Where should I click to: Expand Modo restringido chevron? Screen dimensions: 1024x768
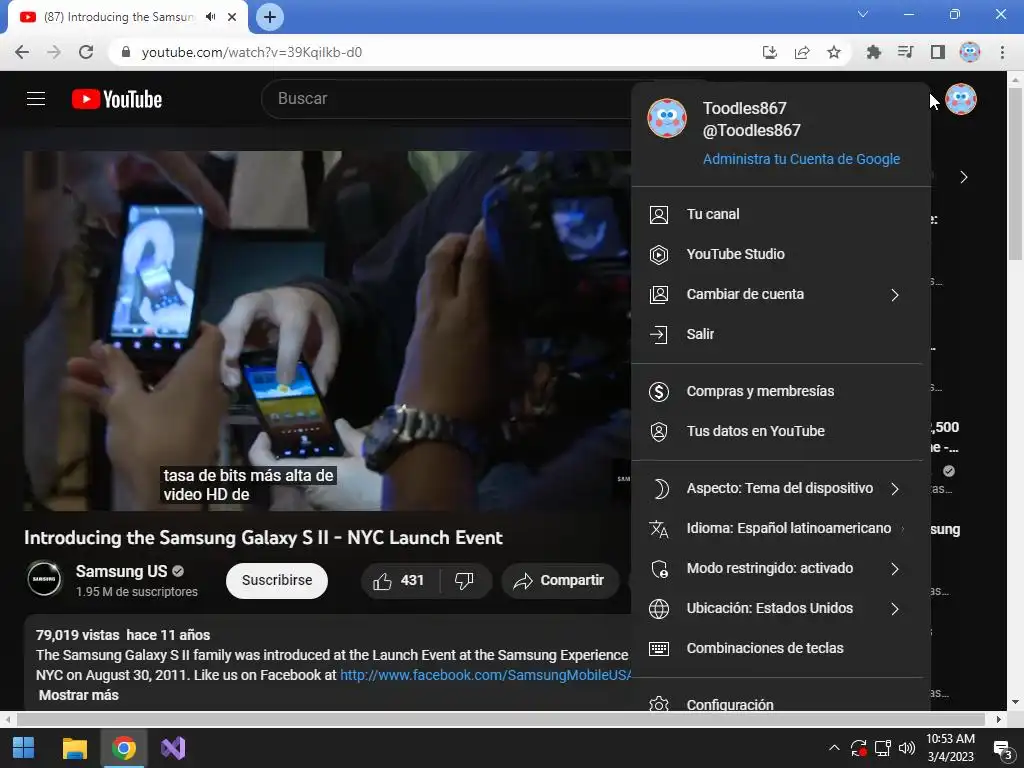click(x=895, y=569)
